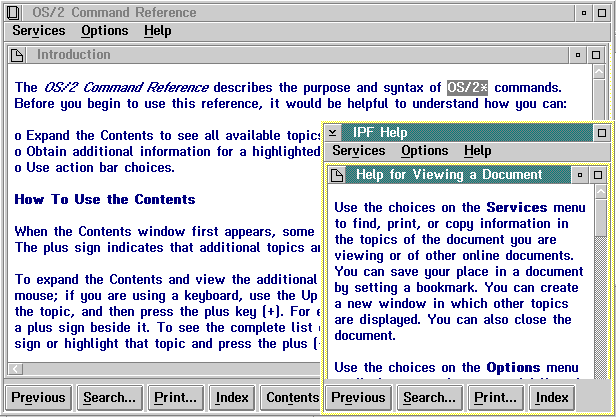Click the italic "OS/2 Command Reference" text
616x417 pixels.
(x=126, y=88)
